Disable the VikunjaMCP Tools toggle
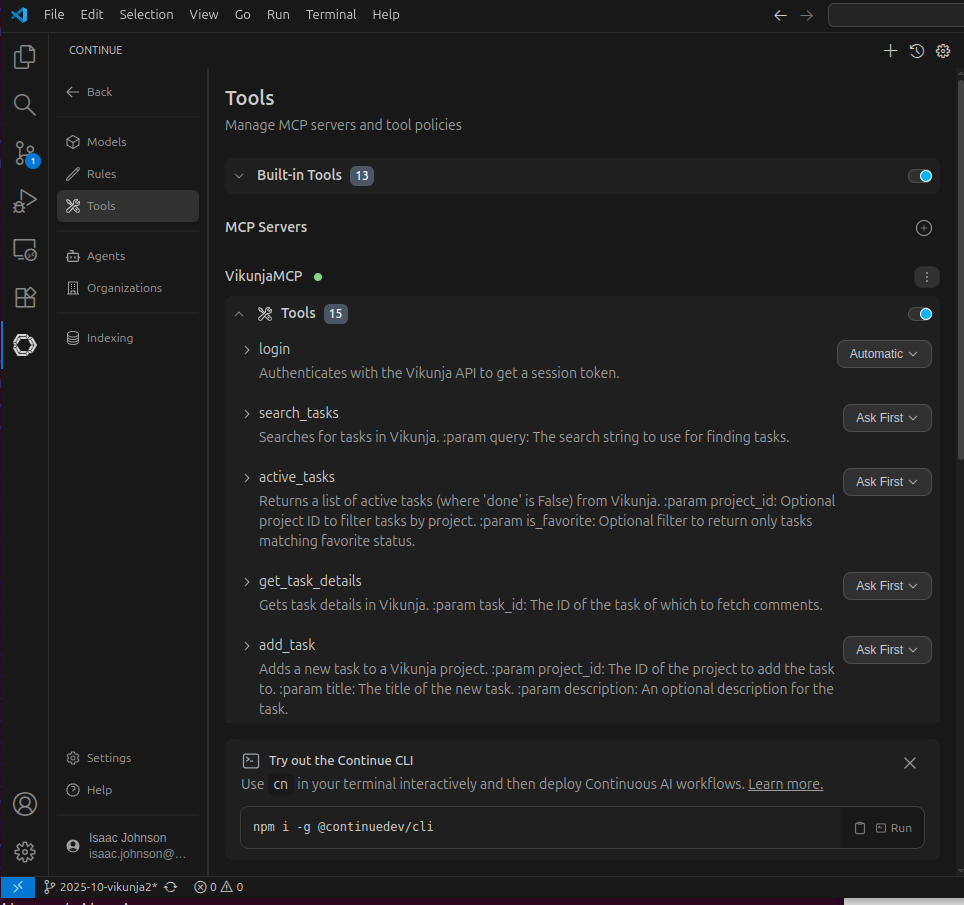Image resolution: width=964 pixels, height=905 pixels. [920, 314]
